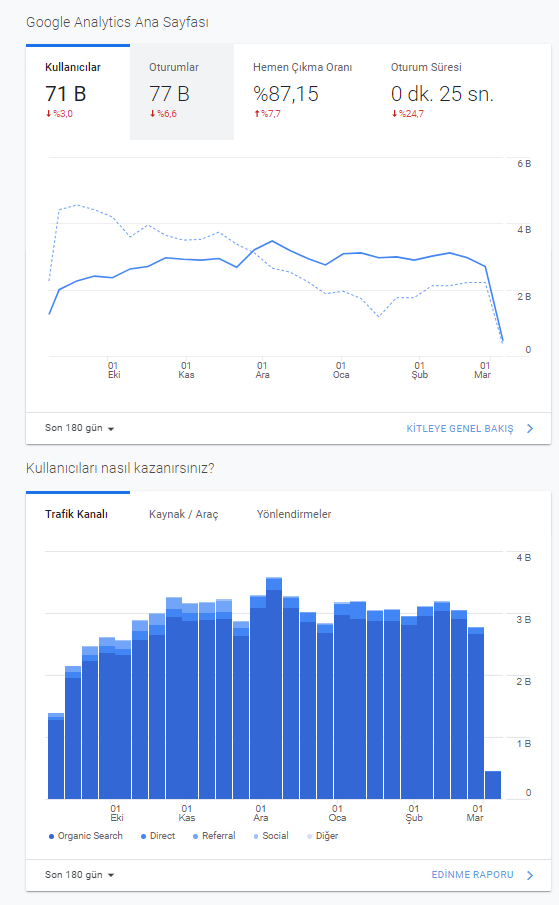Show the Oturum Süresi metric chart

442,91
